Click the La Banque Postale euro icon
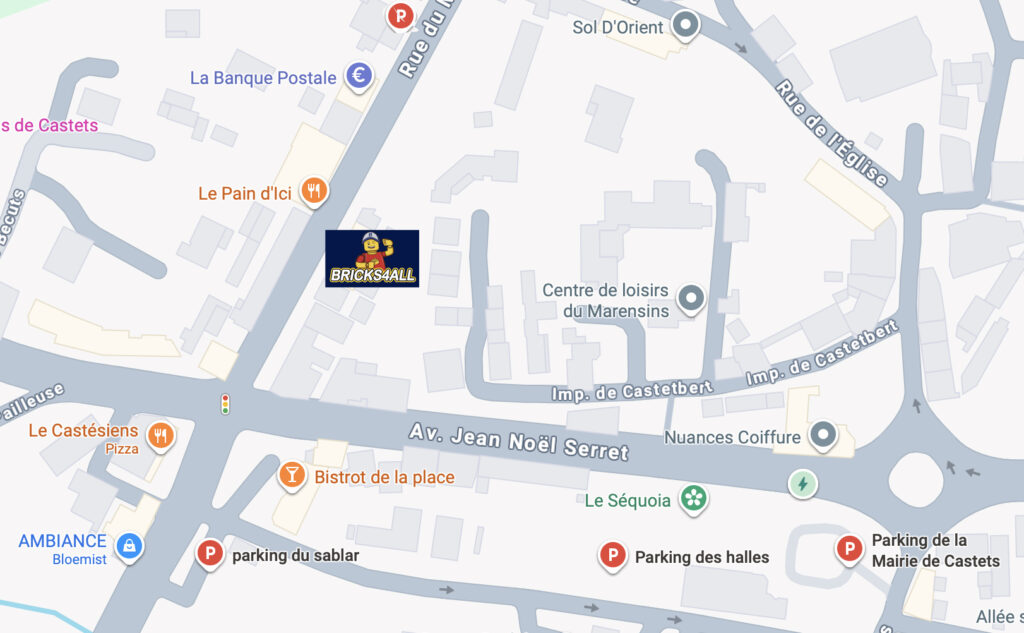Viewport: 1024px width, 633px height. (x=359, y=76)
